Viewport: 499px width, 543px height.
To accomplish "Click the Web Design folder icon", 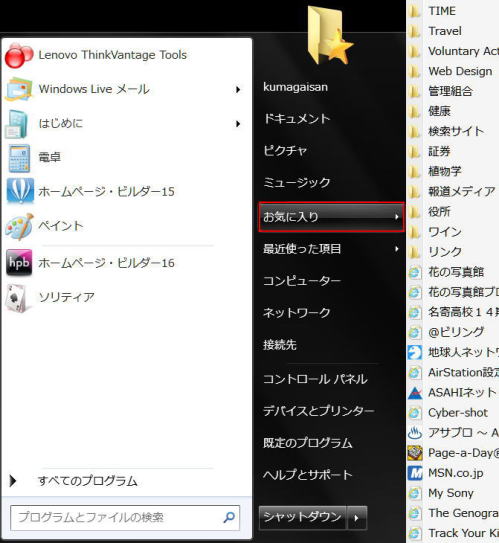I will point(415,71).
